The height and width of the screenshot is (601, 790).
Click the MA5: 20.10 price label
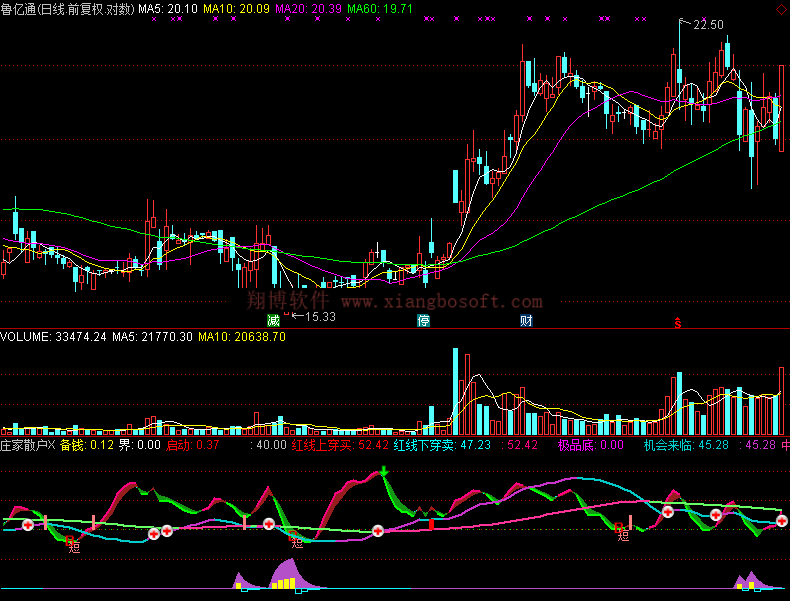coord(168,8)
